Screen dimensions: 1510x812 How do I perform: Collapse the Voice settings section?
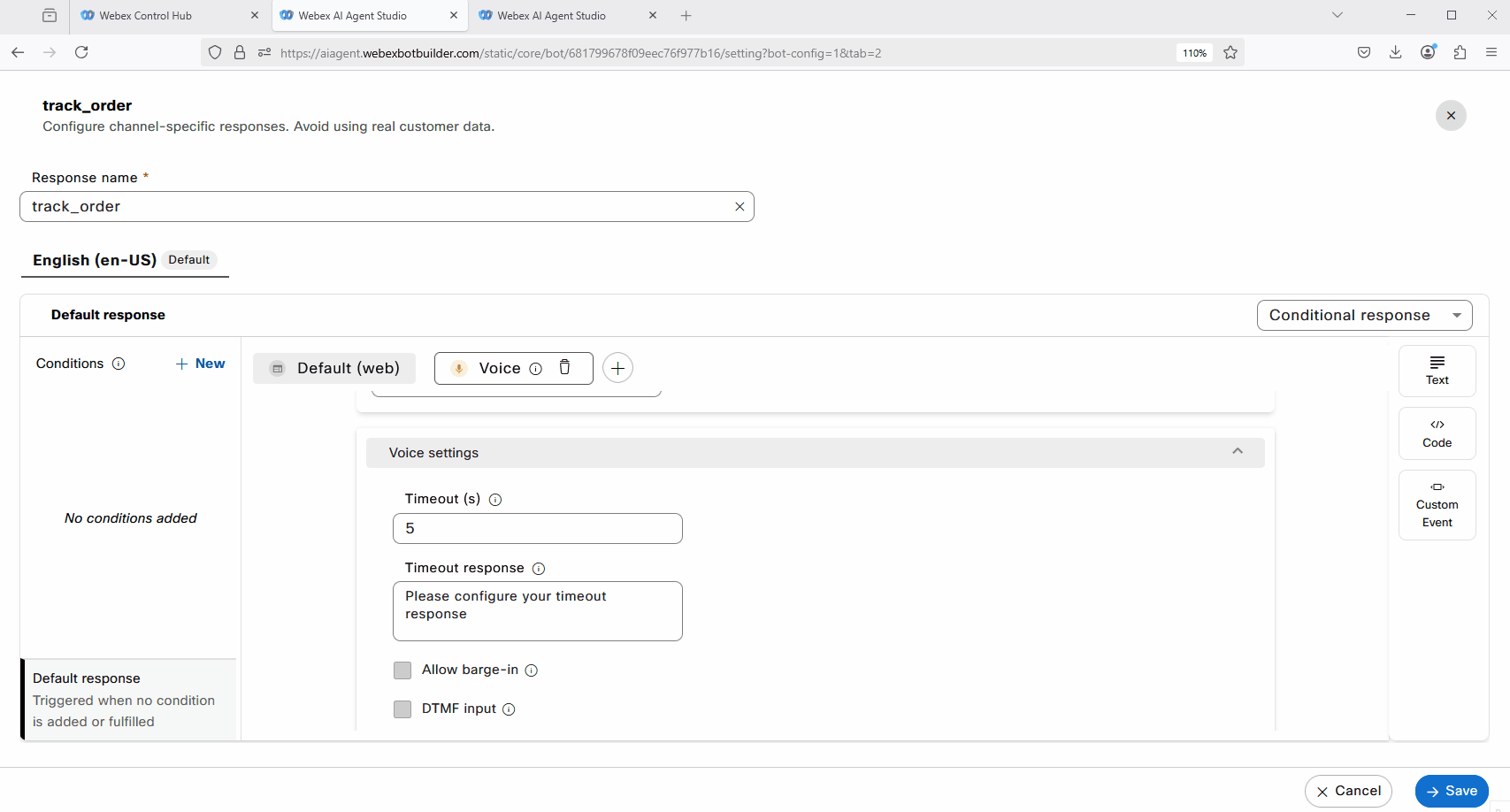(1238, 452)
